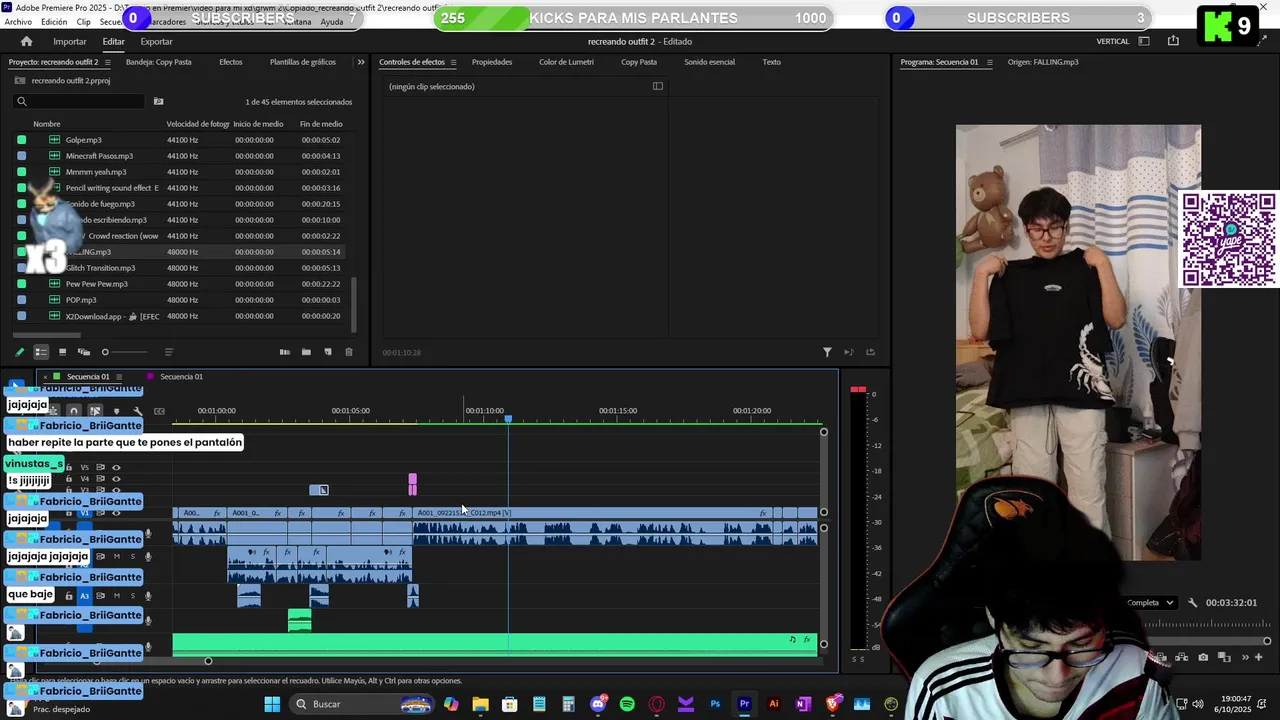
Task: Click the label color swatch of POP.mp3
Action: click(22, 300)
